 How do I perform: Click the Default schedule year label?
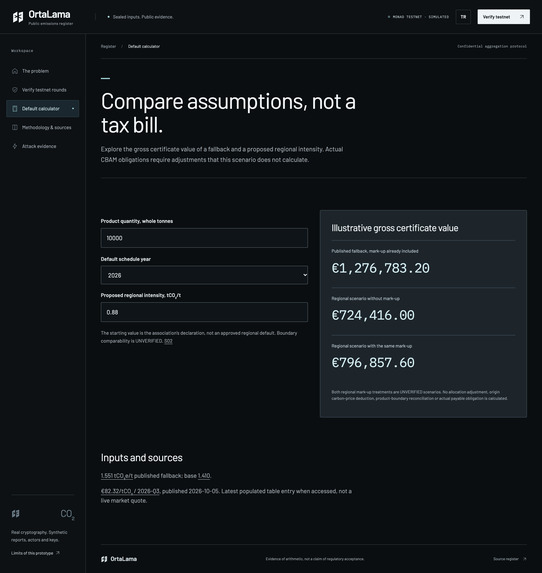point(126,259)
